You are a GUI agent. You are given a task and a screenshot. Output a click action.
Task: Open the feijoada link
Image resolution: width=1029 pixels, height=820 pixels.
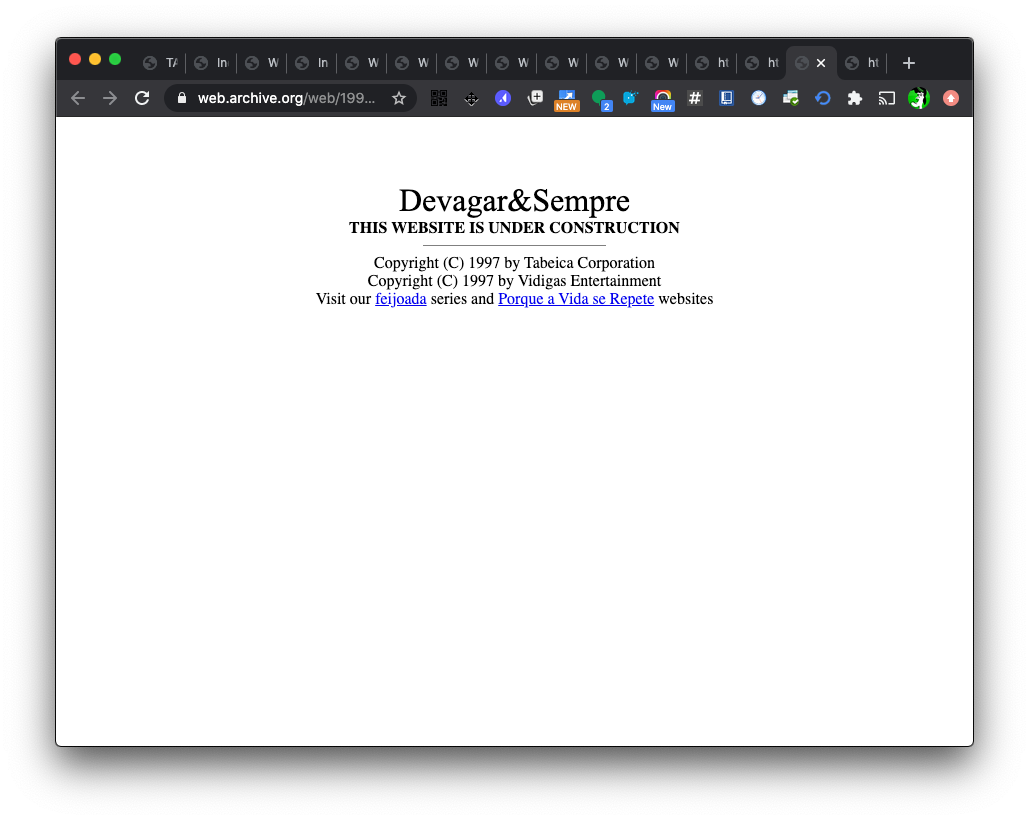(400, 299)
